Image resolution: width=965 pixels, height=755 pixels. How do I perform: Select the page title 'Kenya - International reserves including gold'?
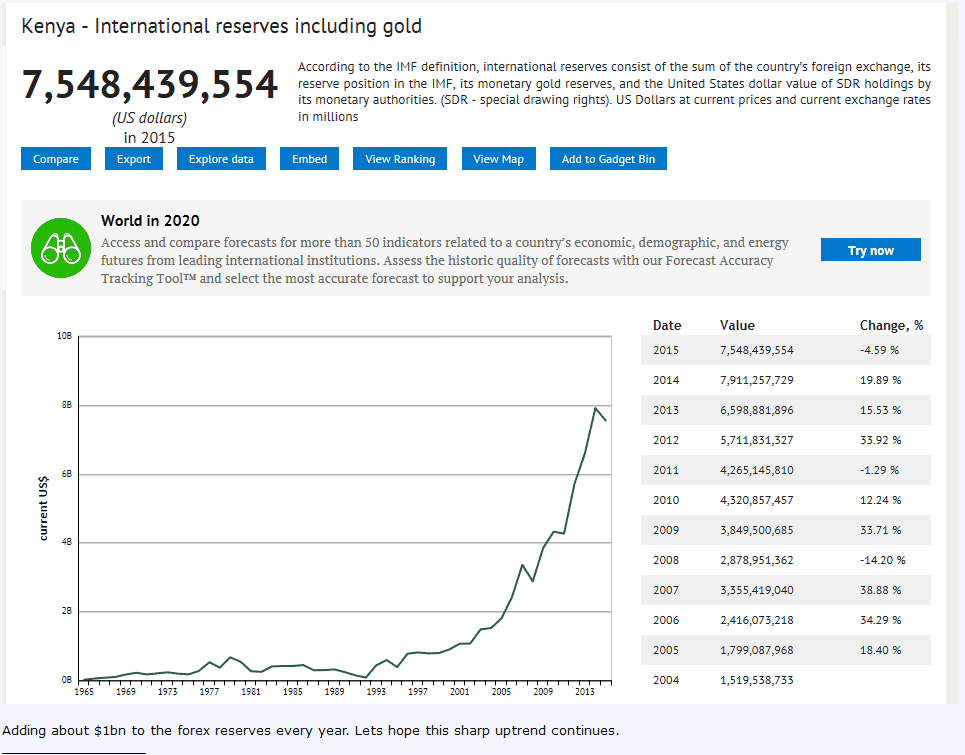tap(222, 26)
